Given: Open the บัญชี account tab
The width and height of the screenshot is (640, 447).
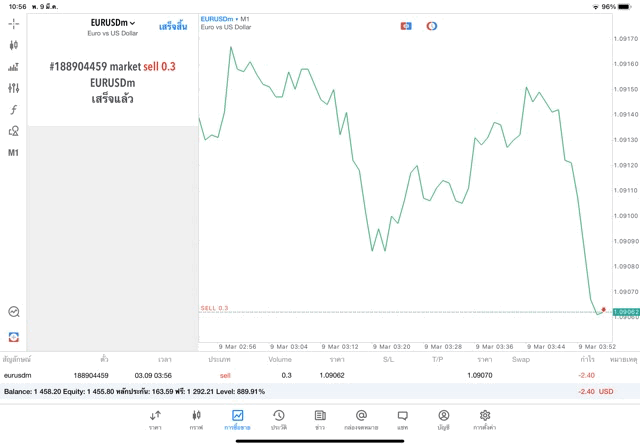Looking at the screenshot, I should pyautogui.click(x=444, y=420).
